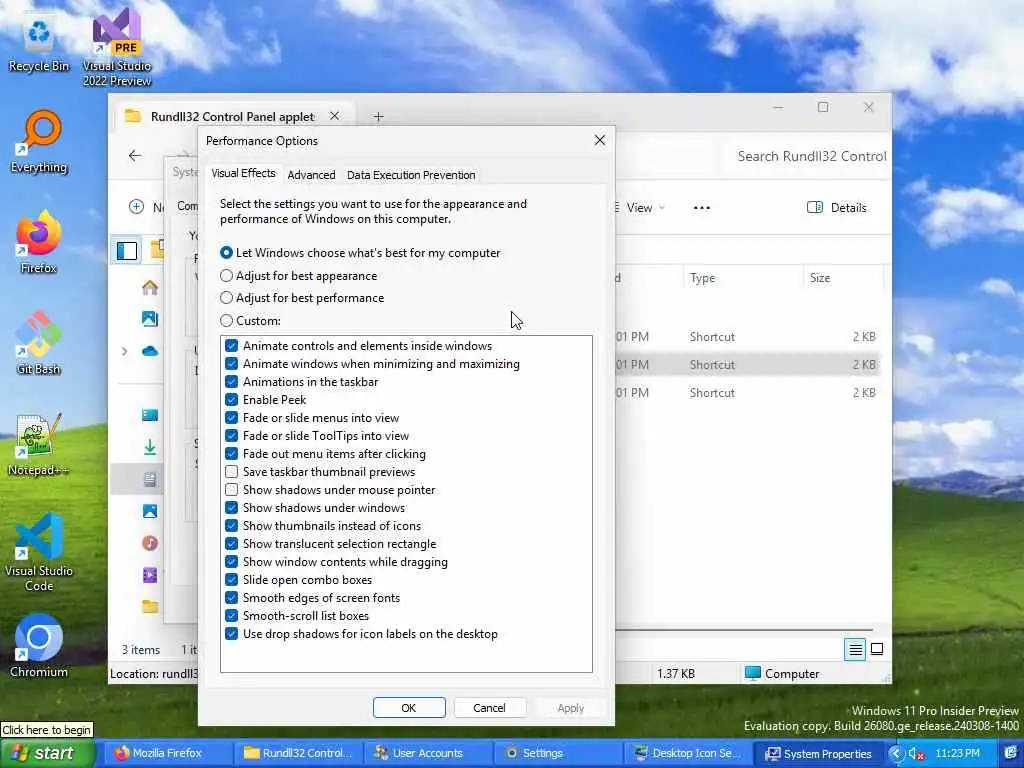Select Let Windows choose what's best option
Viewport: 1024px width, 768px height.
coord(360,253)
